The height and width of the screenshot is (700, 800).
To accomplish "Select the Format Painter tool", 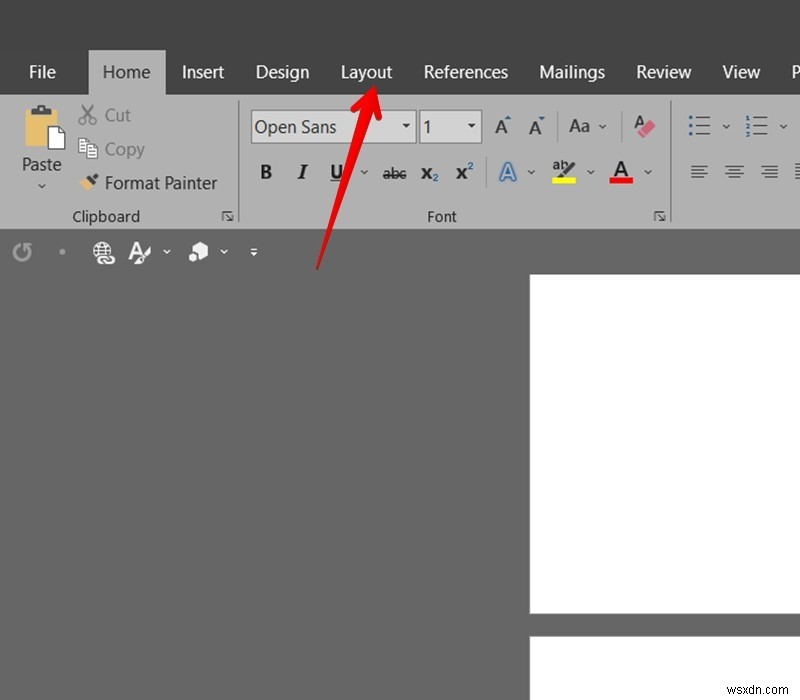I will [149, 183].
